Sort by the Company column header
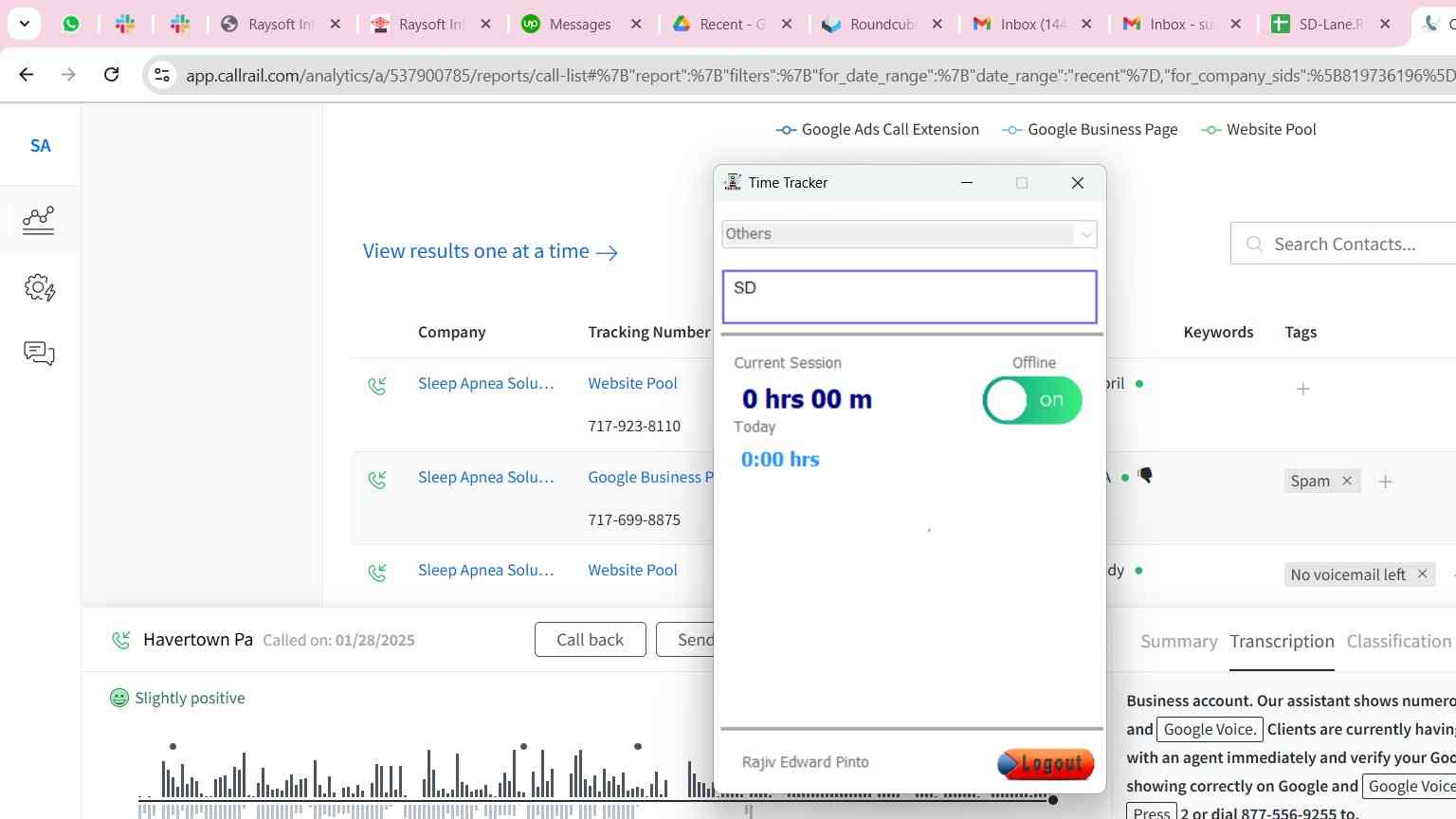The image size is (1456, 819). [x=451, y=332]
